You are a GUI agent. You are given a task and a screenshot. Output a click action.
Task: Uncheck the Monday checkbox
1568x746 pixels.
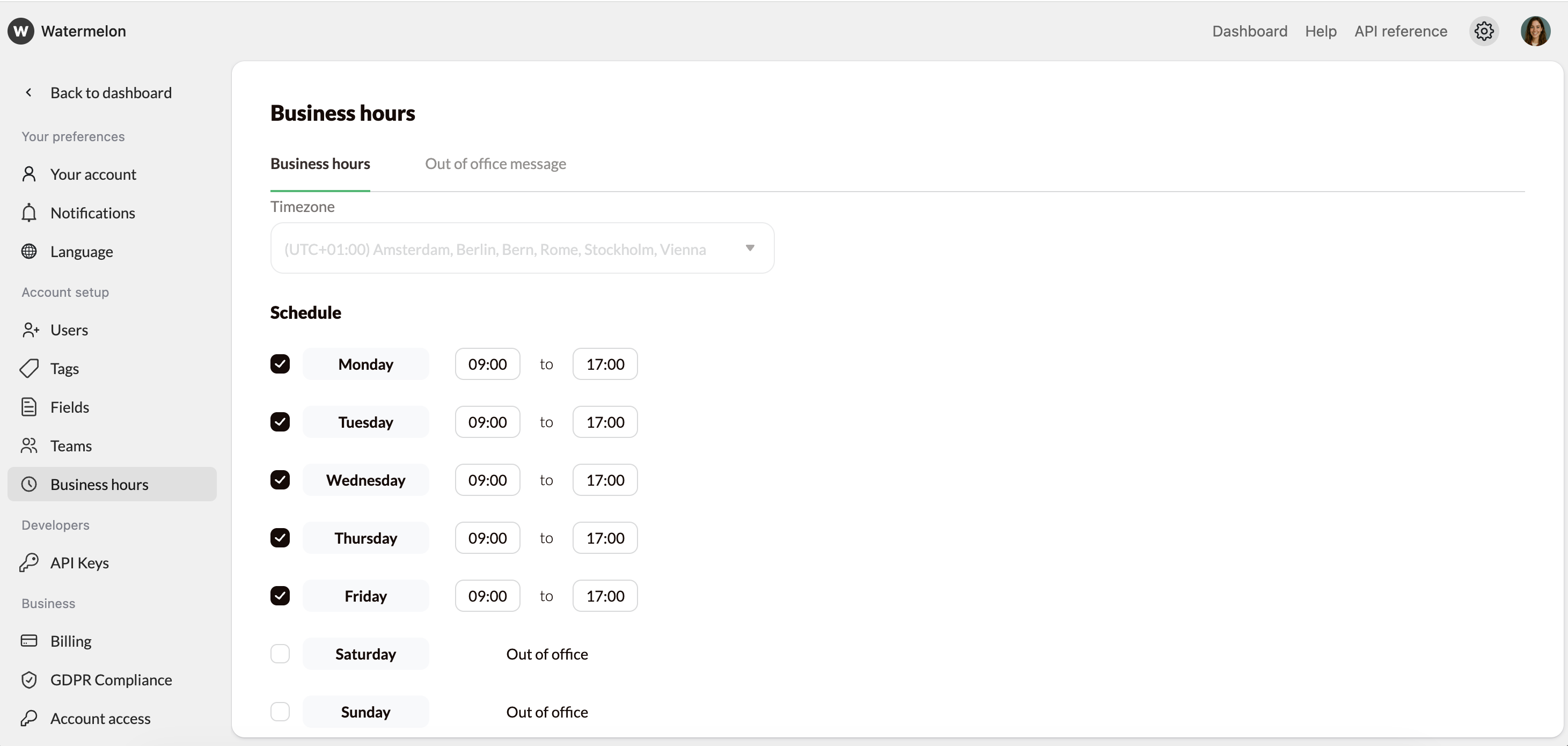(280, 364)
